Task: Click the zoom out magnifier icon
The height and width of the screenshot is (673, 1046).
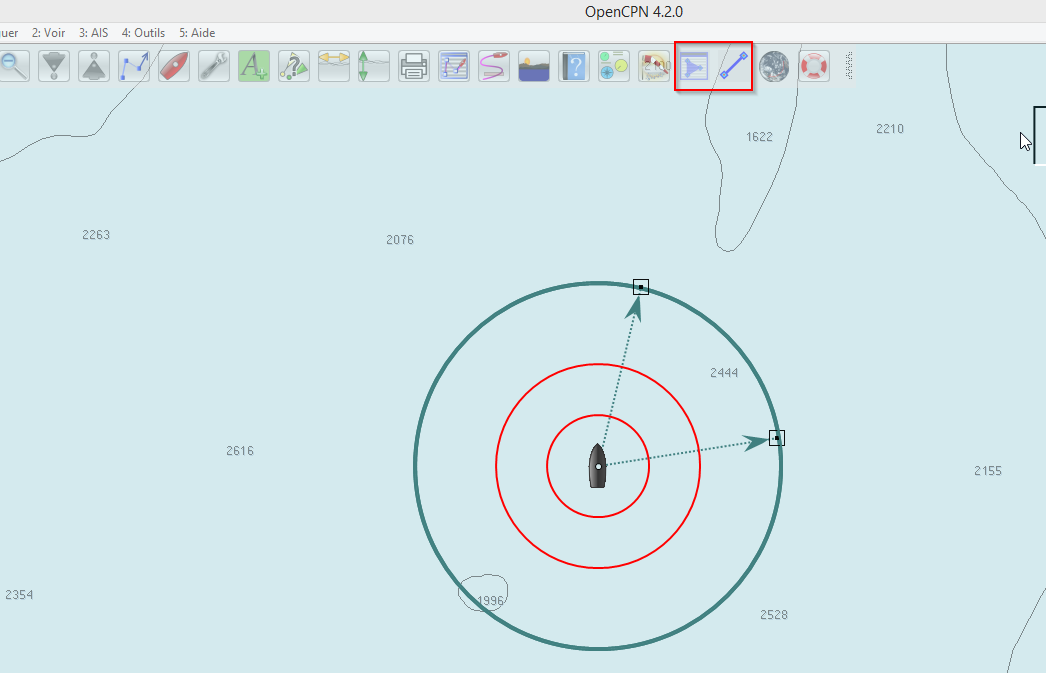Action: click(13, 67)
